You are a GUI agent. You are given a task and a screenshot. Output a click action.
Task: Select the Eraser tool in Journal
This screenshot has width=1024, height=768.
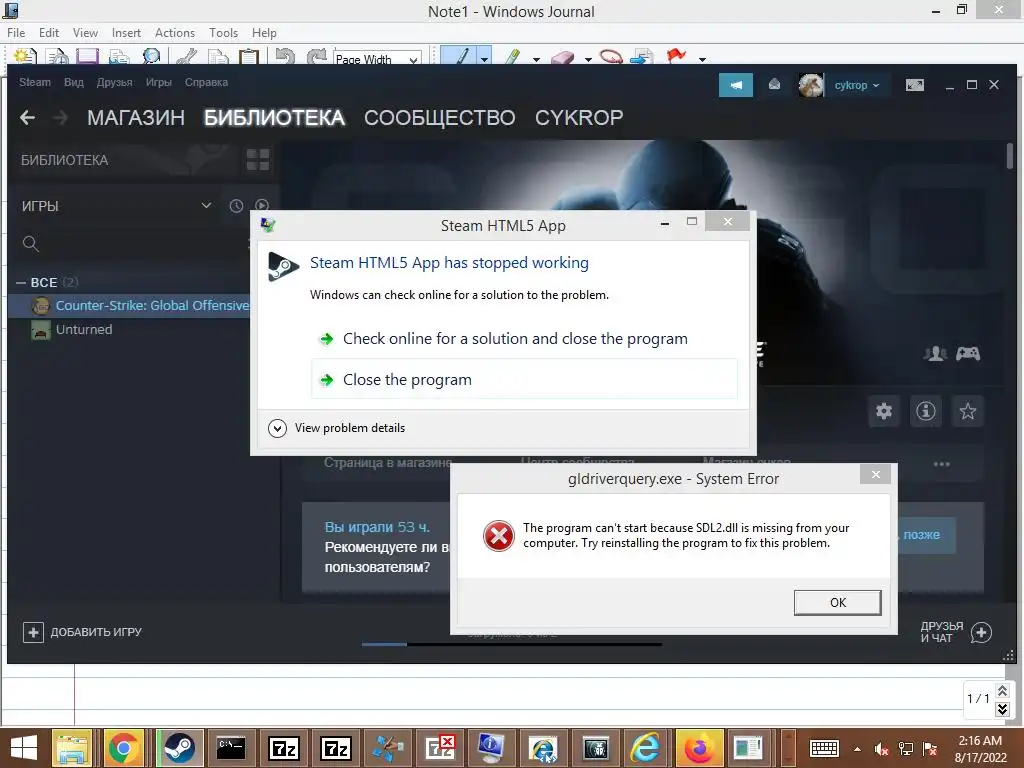pos(562,57)
